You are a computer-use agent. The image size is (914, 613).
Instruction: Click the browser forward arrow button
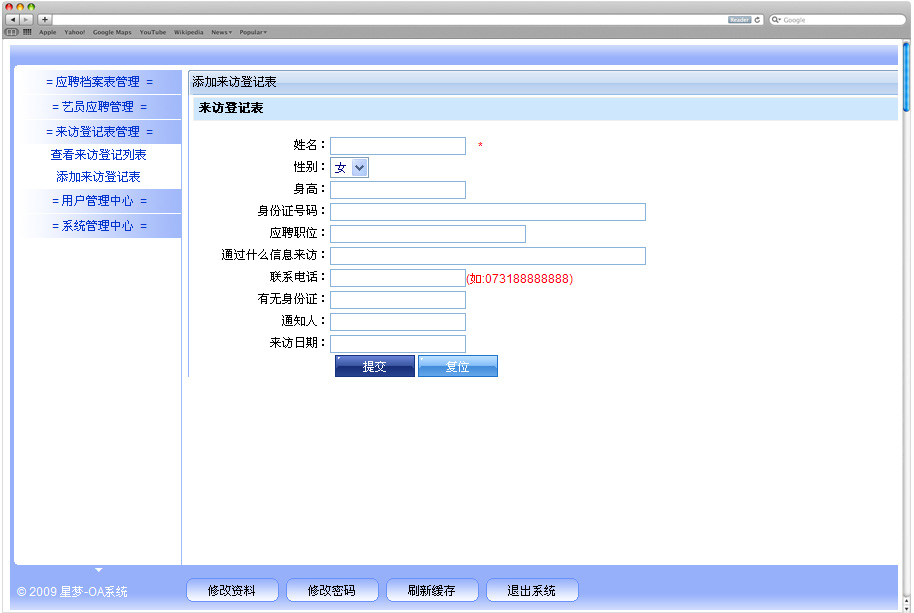click(x=27, y=20)
